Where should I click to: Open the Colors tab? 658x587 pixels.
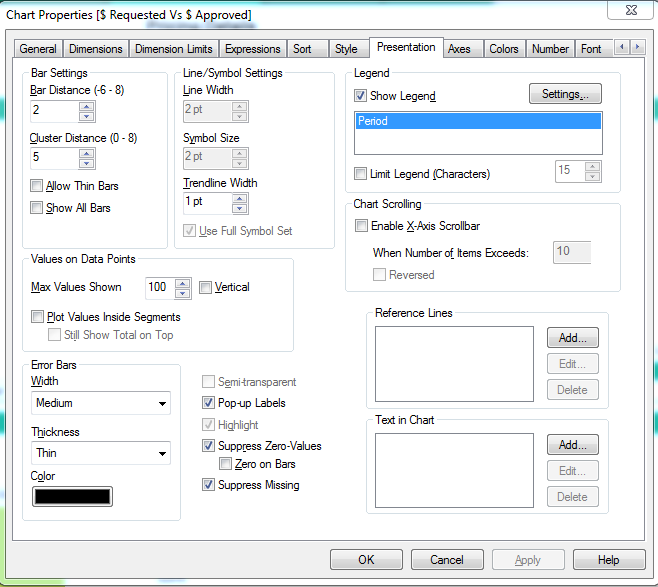(504, 49)
